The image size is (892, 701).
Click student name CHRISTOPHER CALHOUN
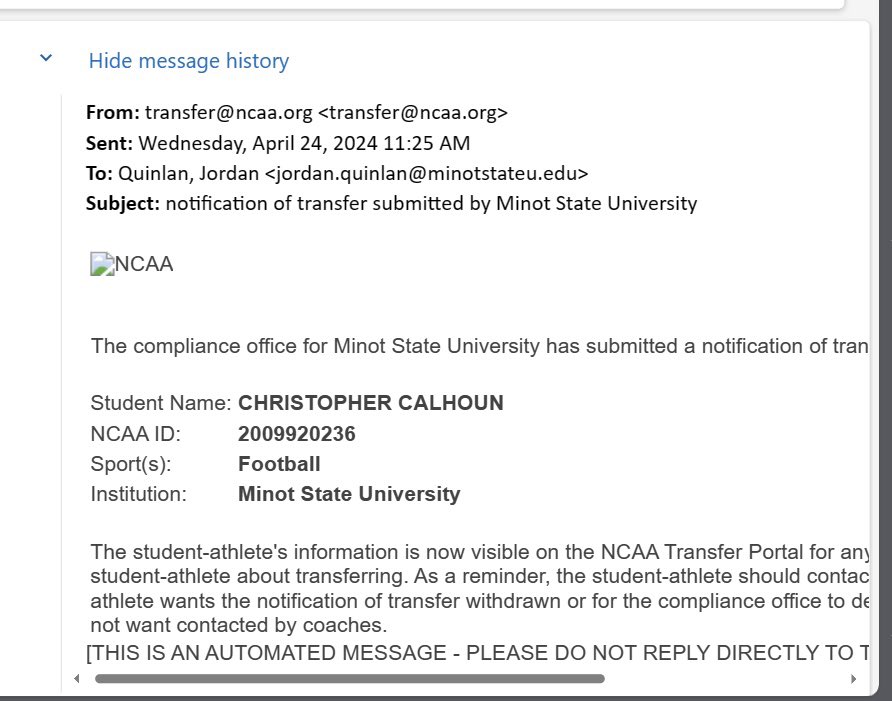click(371, 403)
